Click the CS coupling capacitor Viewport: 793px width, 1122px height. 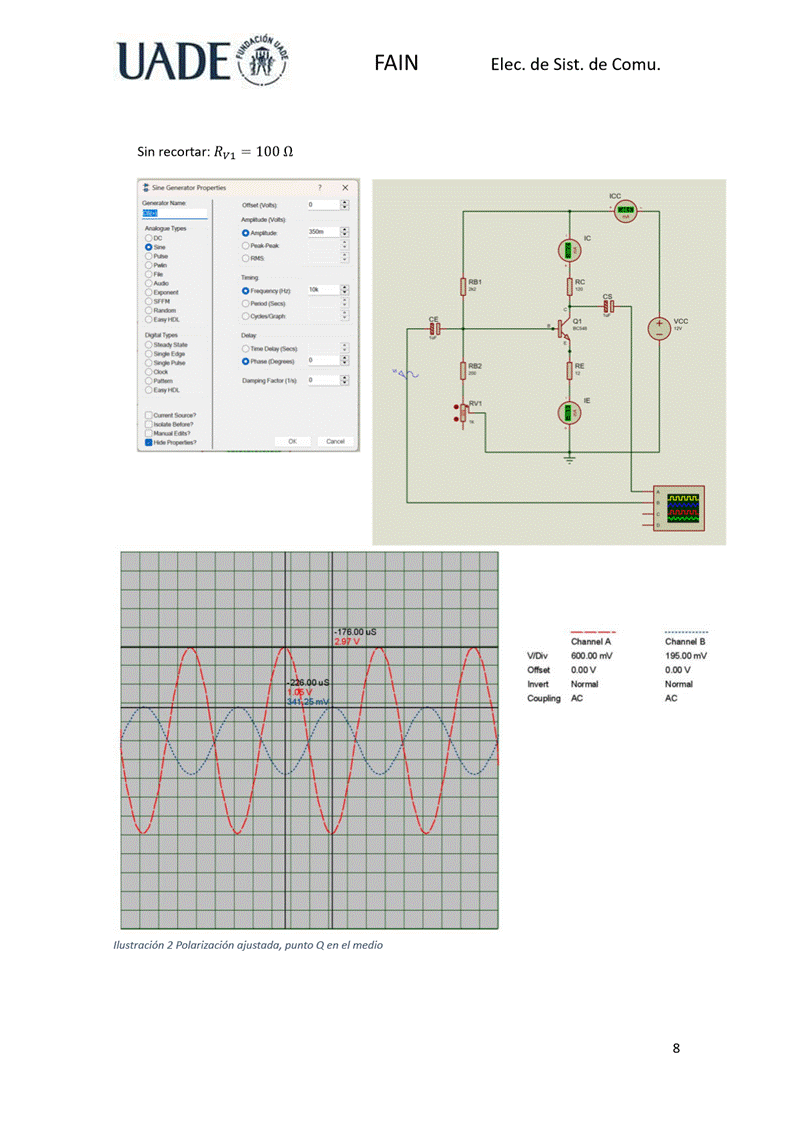coord(608,306)
